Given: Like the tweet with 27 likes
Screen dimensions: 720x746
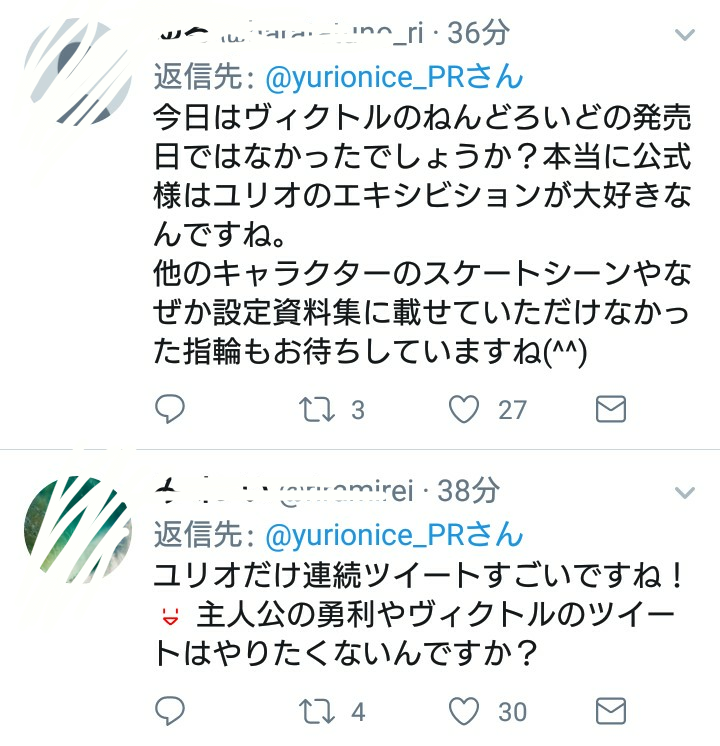Looking at the screenshot, I should 464,410.
